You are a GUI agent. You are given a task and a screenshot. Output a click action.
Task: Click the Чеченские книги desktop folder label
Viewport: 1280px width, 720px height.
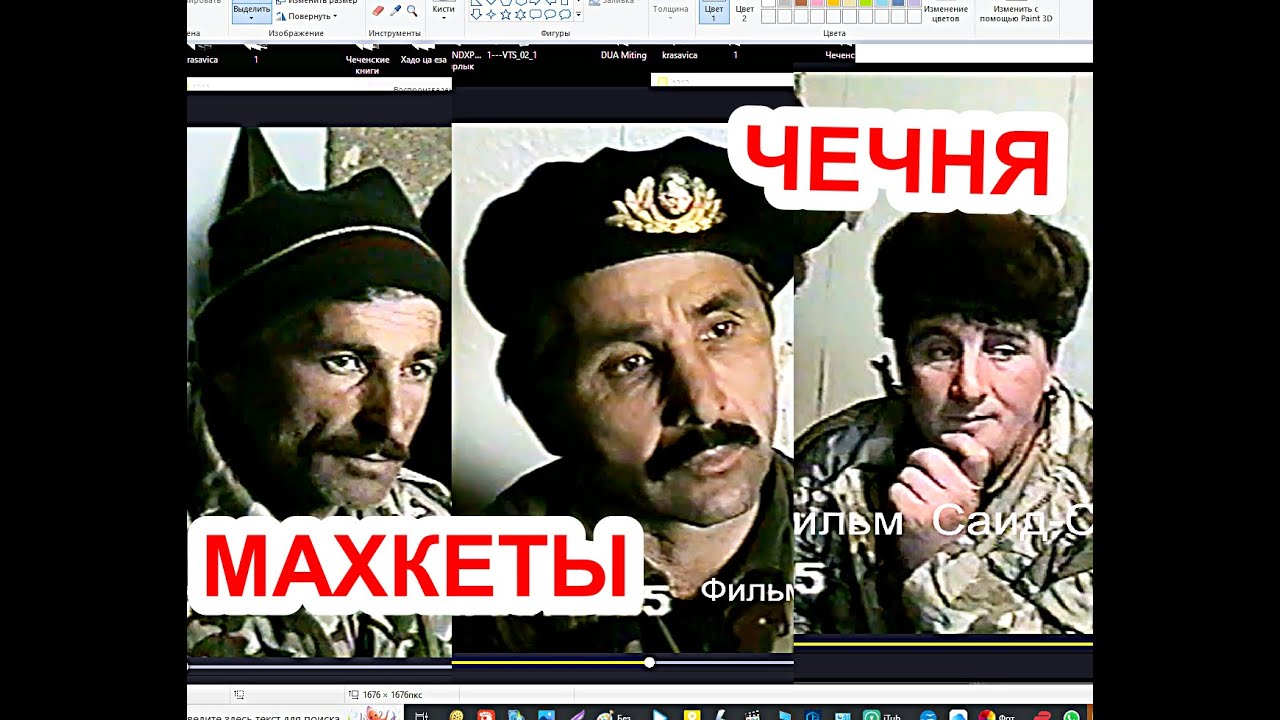click(x=368, y=65)
